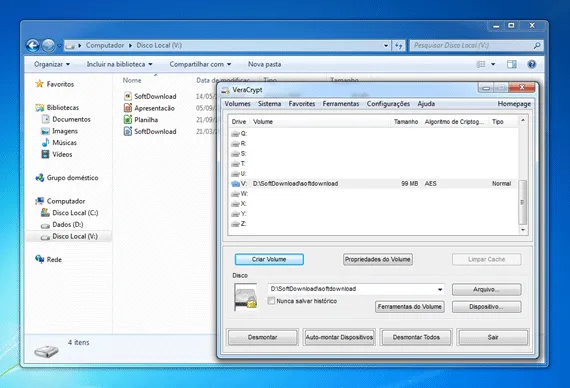Click the Forward arrow in Explorer
Screen dimensions: 570x388
pos(48,45)
